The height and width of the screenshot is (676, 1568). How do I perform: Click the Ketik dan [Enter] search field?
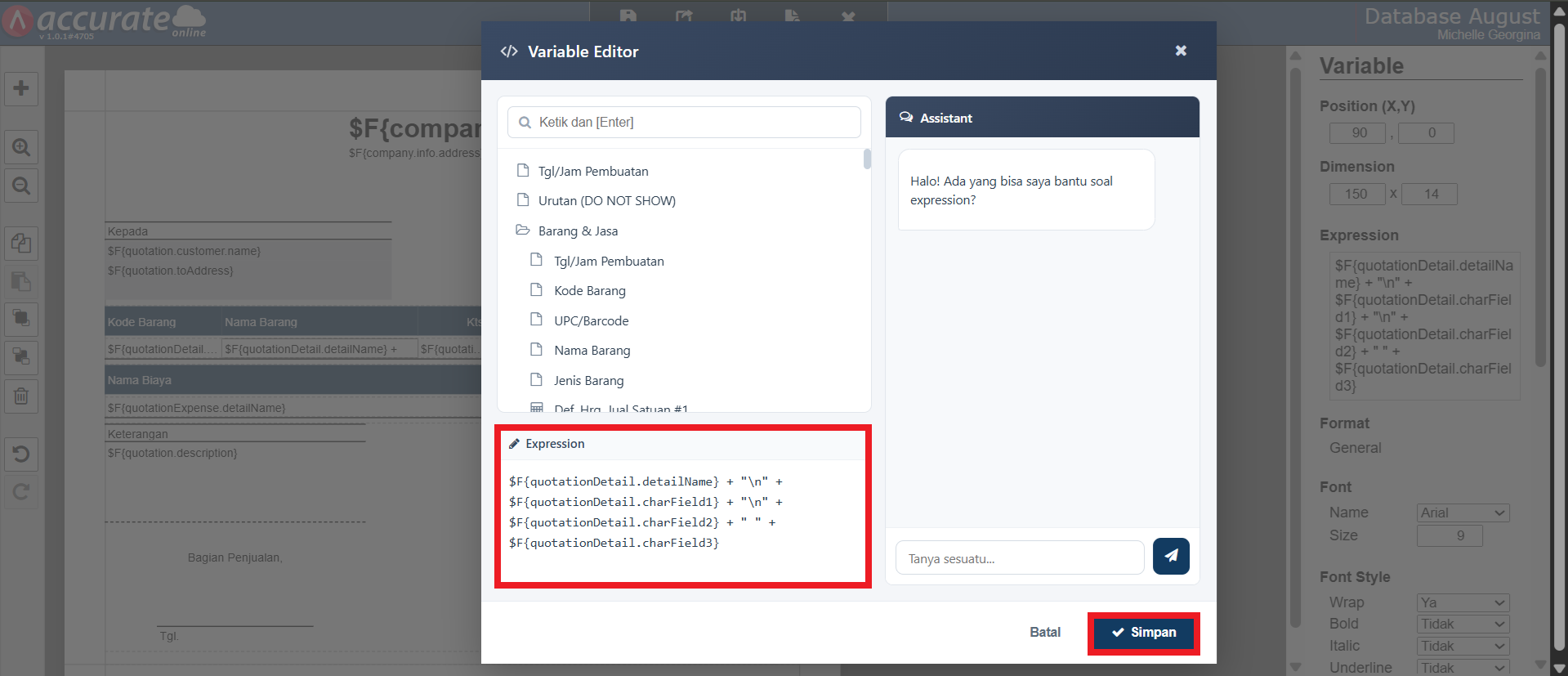[684, 123]
